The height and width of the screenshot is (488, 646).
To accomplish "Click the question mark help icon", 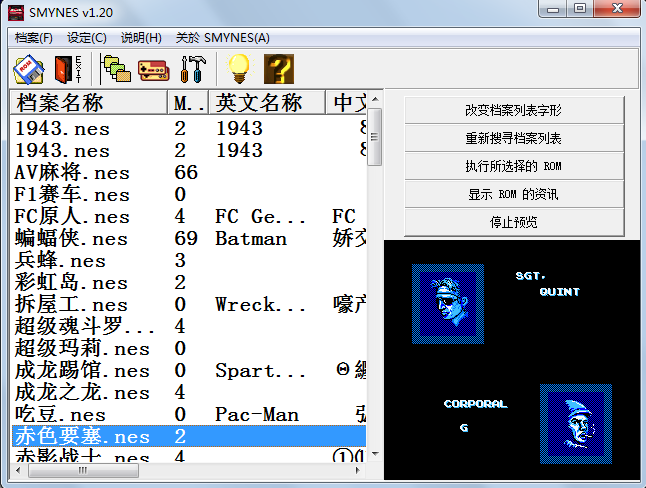I will tap(279, 69).
